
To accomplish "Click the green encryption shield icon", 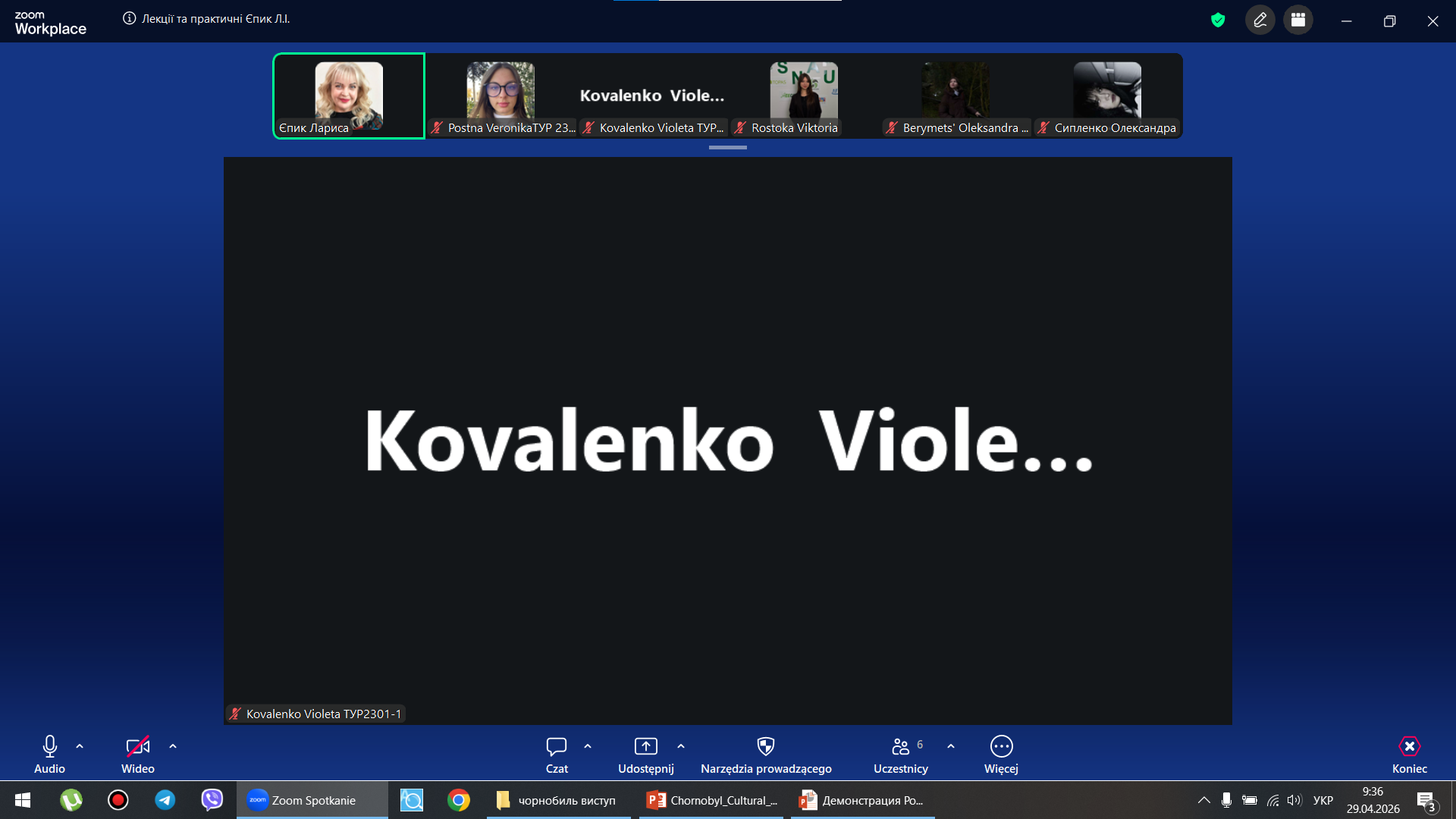I will pyautogui.click(x=1218, y=20).
